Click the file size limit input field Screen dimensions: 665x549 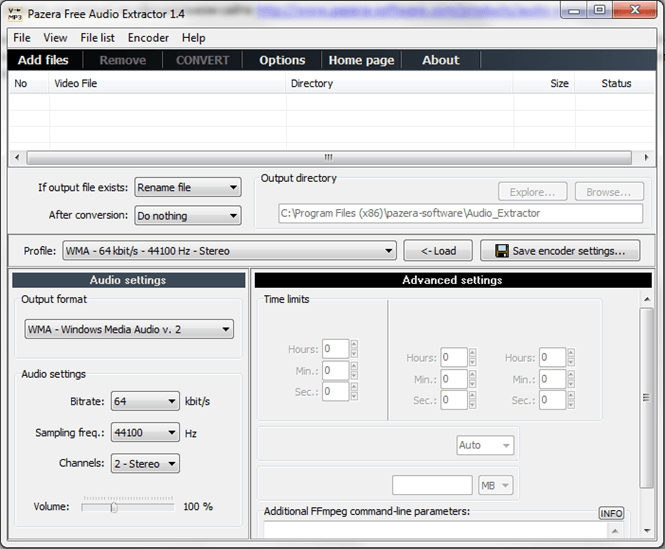pyautogui.click(x=432, y=485)
